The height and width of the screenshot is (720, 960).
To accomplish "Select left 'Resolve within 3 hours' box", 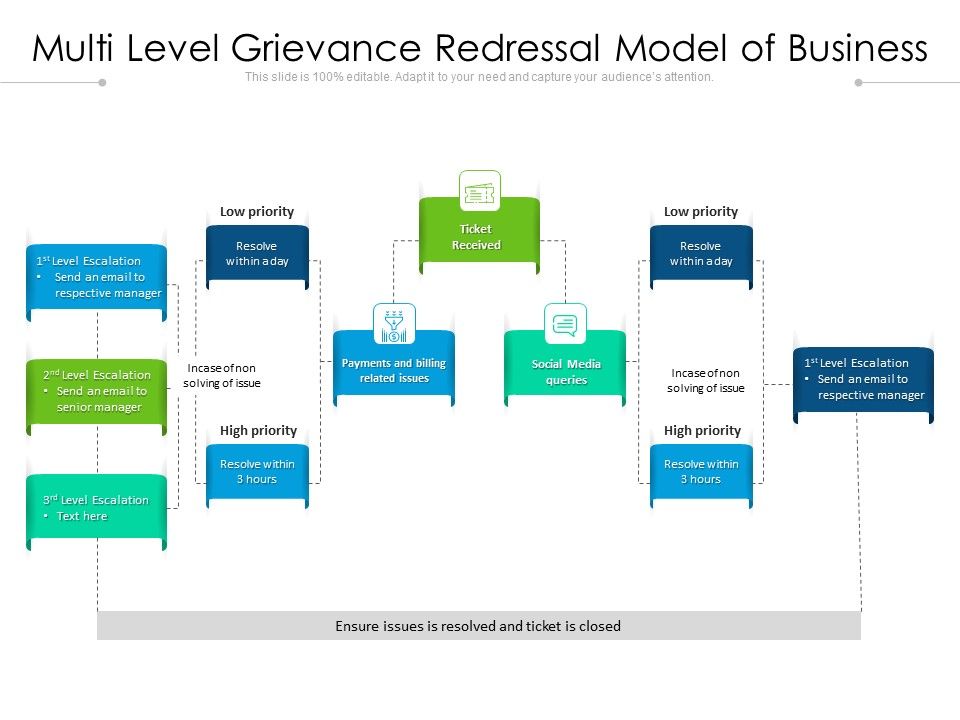I will pos(257,476).
